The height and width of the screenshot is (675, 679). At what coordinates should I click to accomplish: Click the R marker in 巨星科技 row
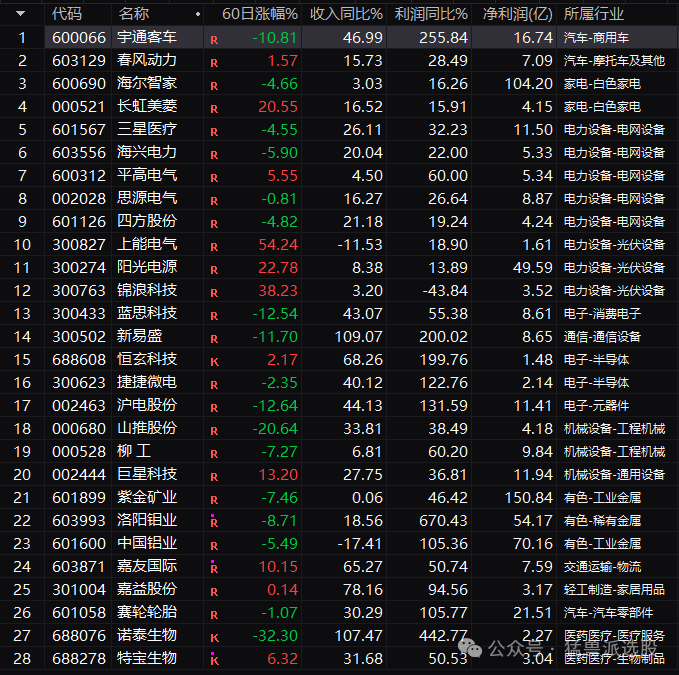pyautogui.click(x=214, y=476)
